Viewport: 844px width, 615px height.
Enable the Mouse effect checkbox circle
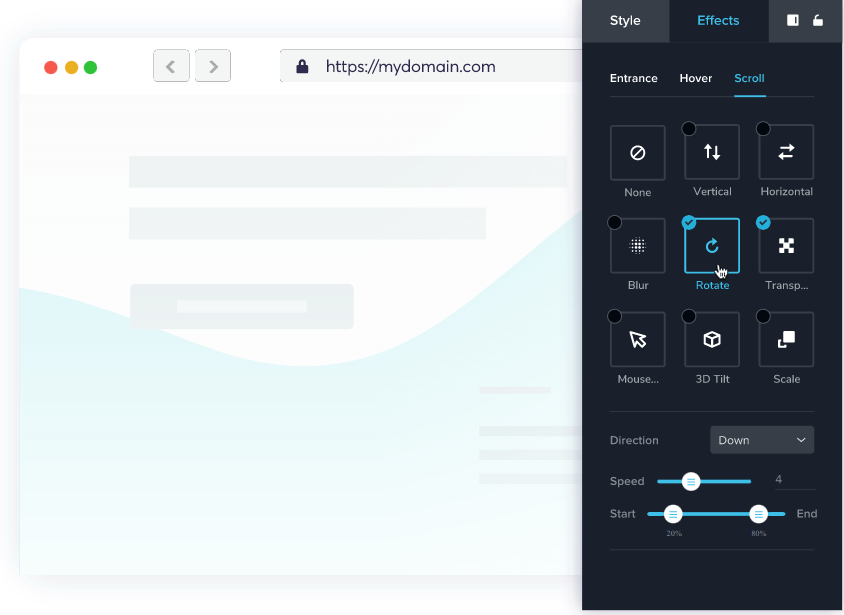[x=614, y=316]
